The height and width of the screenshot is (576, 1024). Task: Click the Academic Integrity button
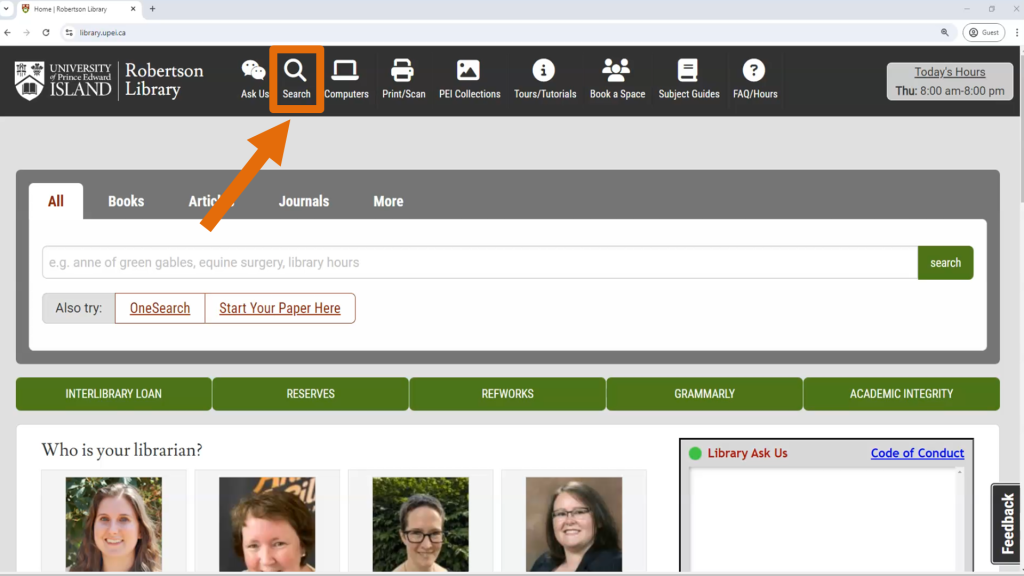(901, 394)
